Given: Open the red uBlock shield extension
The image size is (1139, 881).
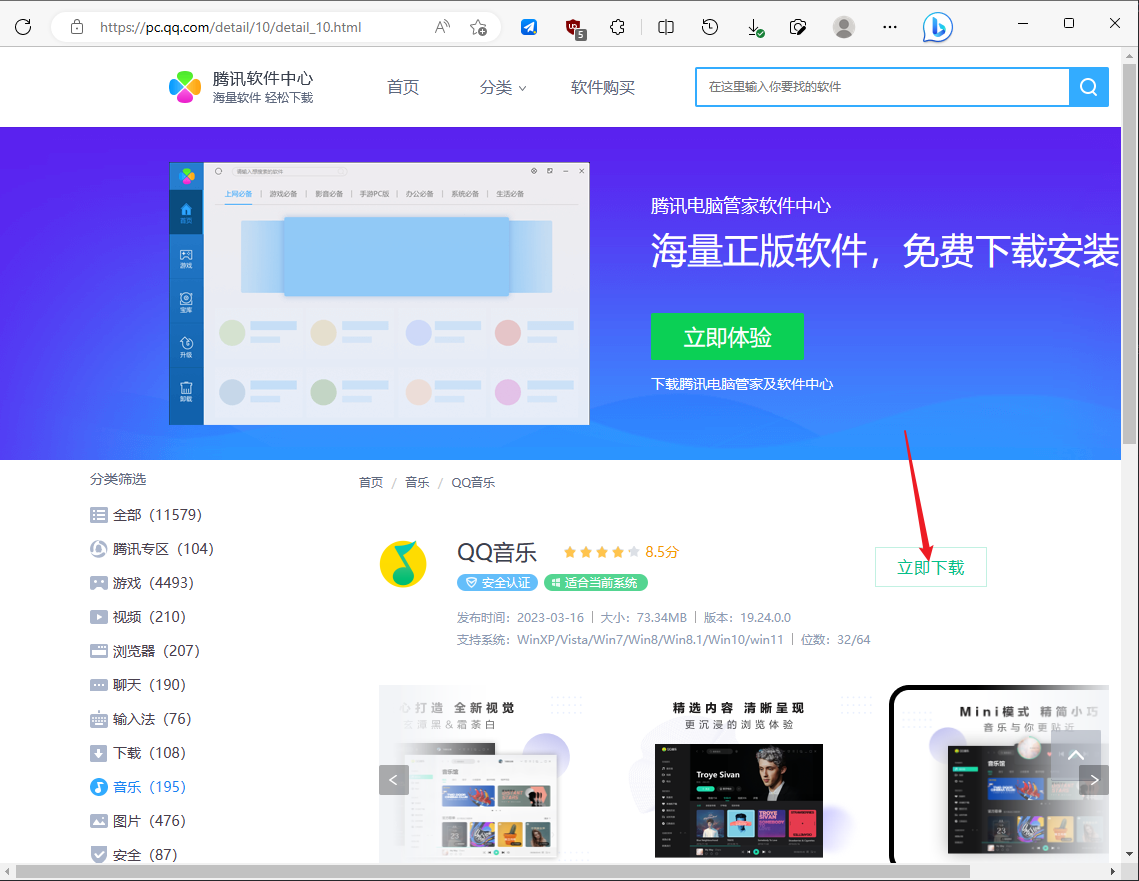Looking at the screenshot, I should point(575,28).
